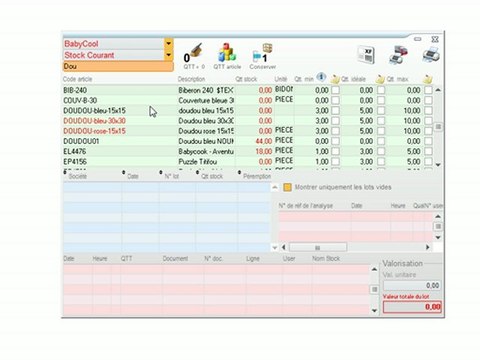The height and width of the screenshot is (360, 480).
Task: Select the BIB-240 article row
Action: [248, 90]
